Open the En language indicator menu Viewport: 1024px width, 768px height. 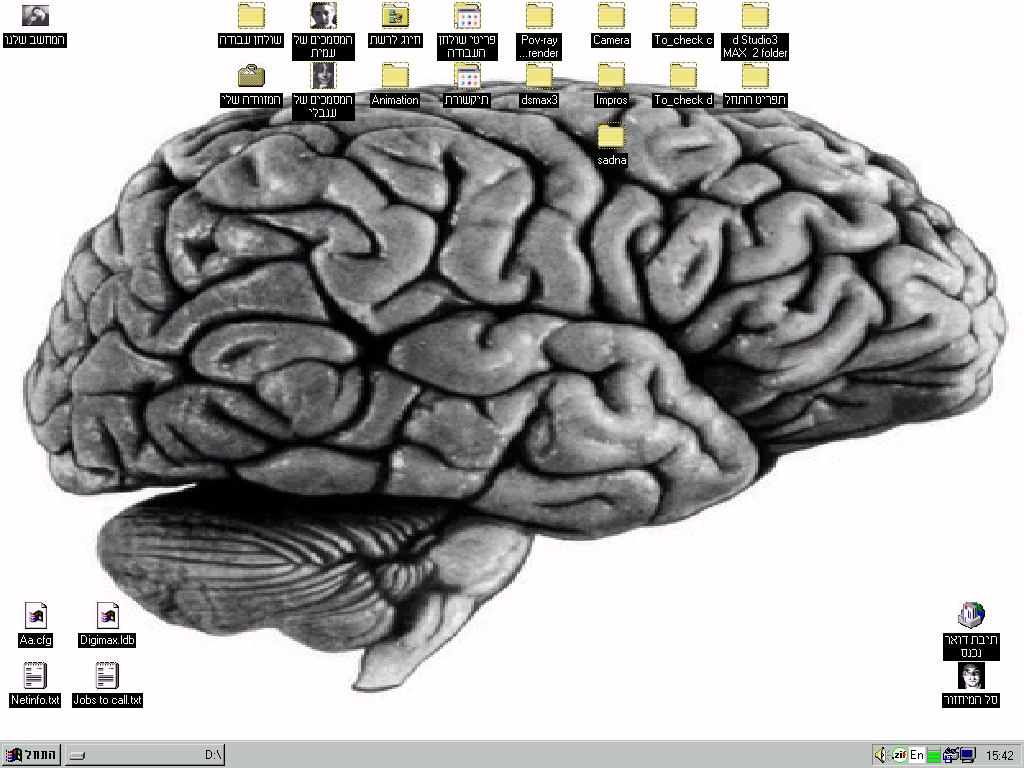pyautogui.click(x=916, y=755)
